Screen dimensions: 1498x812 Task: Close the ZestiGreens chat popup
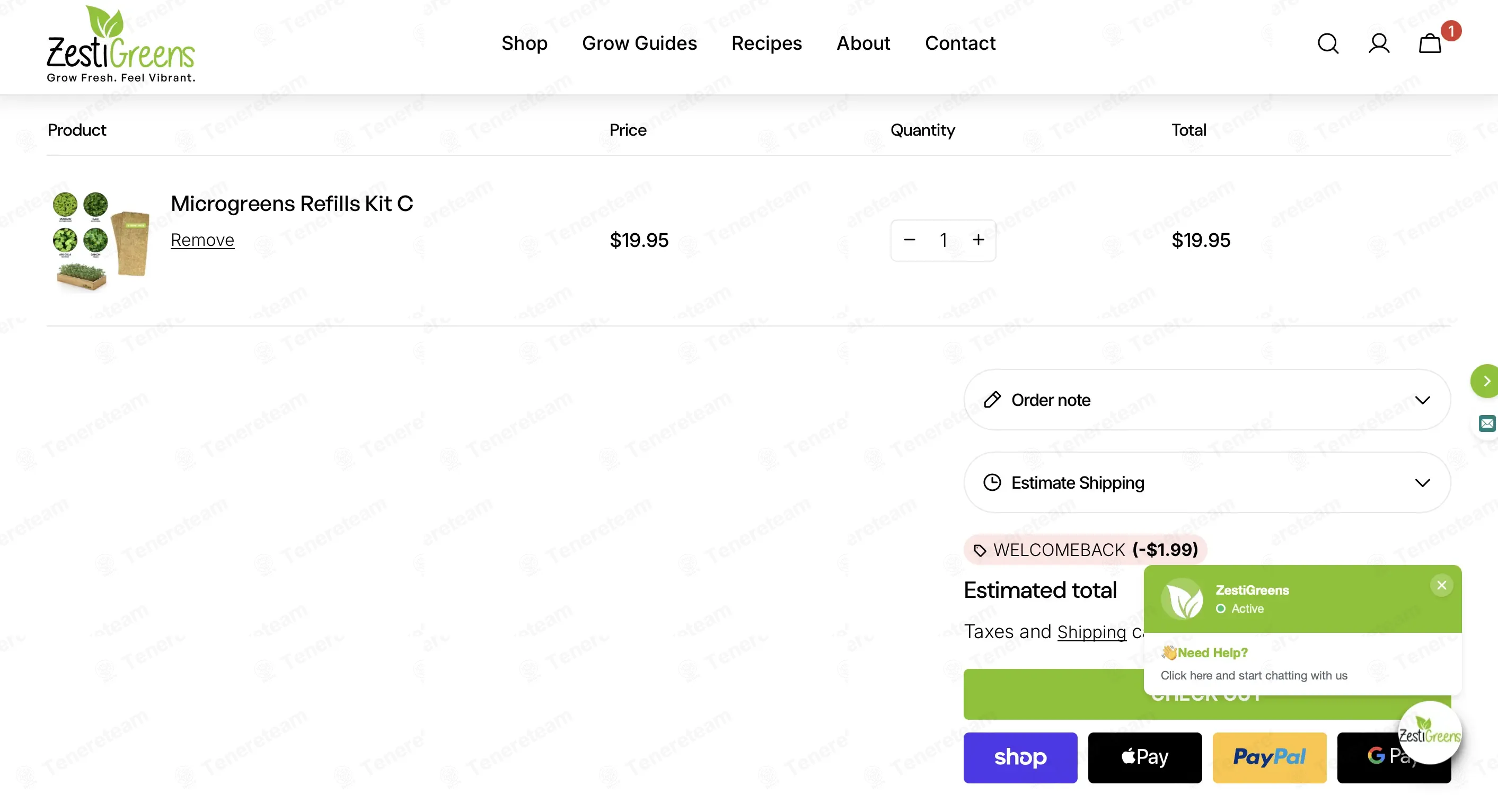coord(1442,585)
